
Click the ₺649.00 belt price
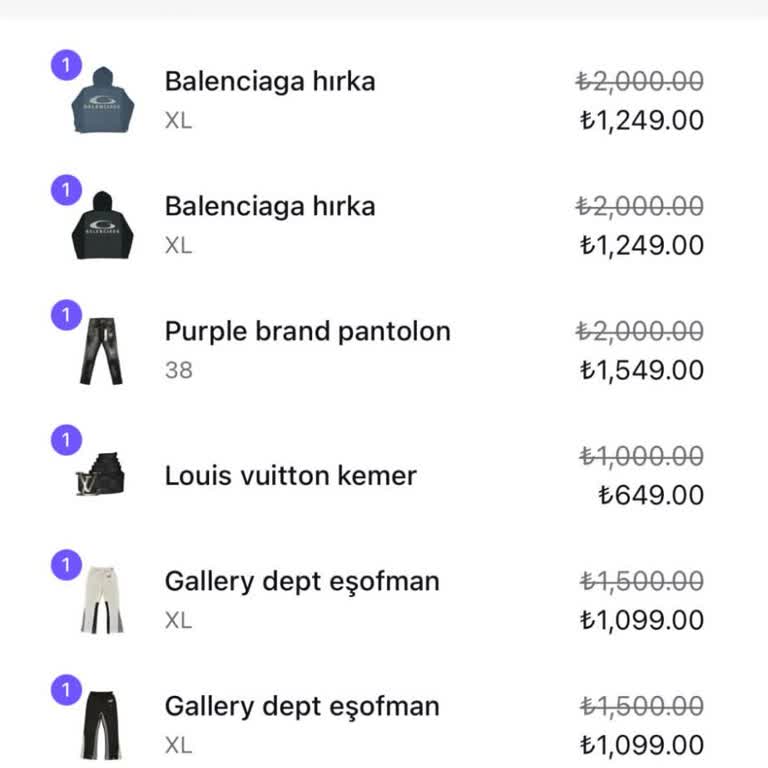point(651,496)
